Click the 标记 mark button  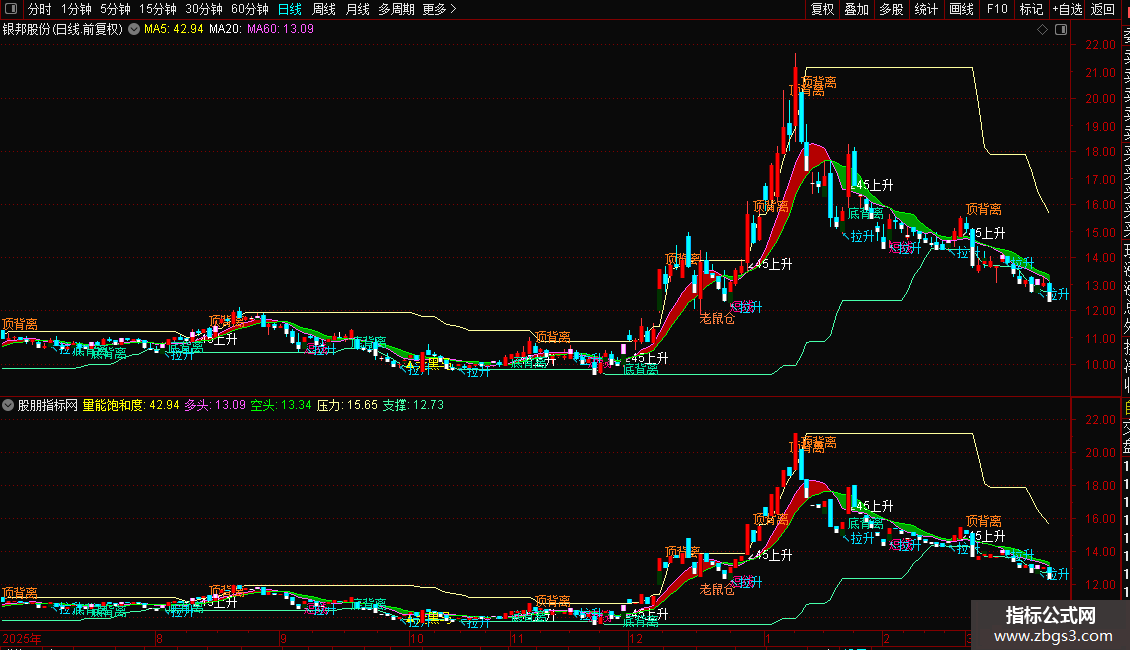1031,9
